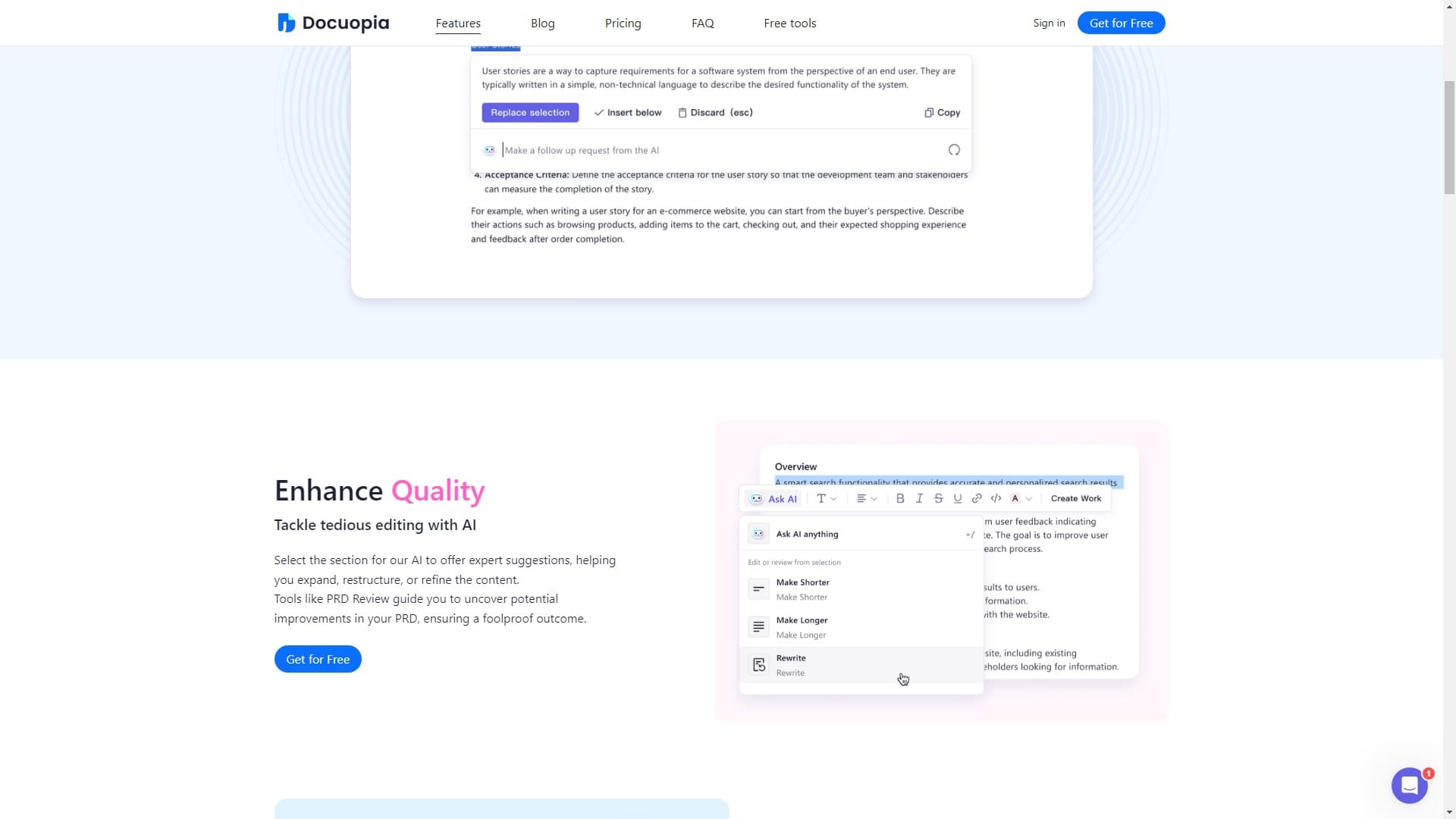Image resolution: width=1456 pixels, height=819 pixels.
Task: Click the Docuopia logo icon
Action: point(286,23)
